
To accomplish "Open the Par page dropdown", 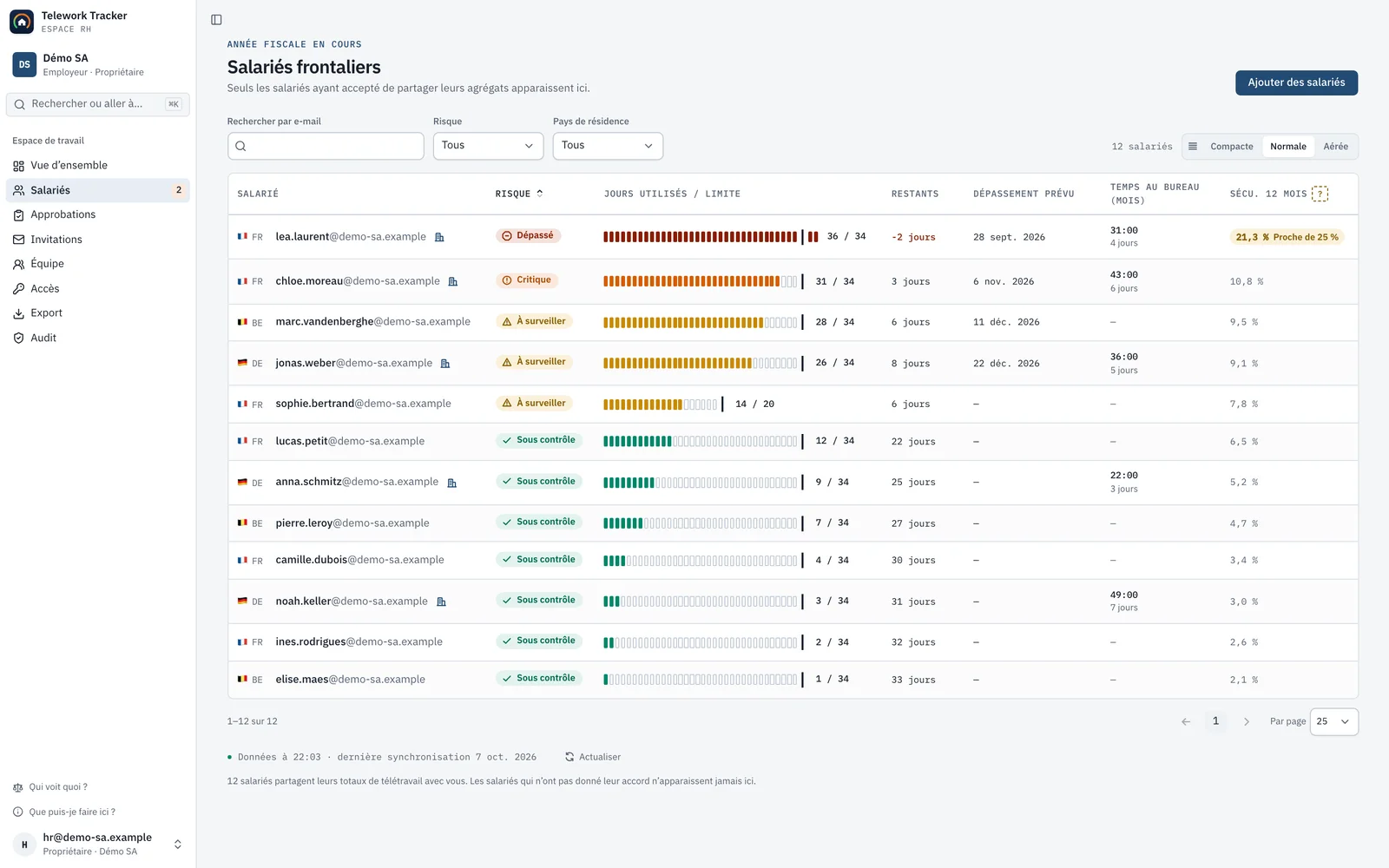I will [x=1333, y=721].
